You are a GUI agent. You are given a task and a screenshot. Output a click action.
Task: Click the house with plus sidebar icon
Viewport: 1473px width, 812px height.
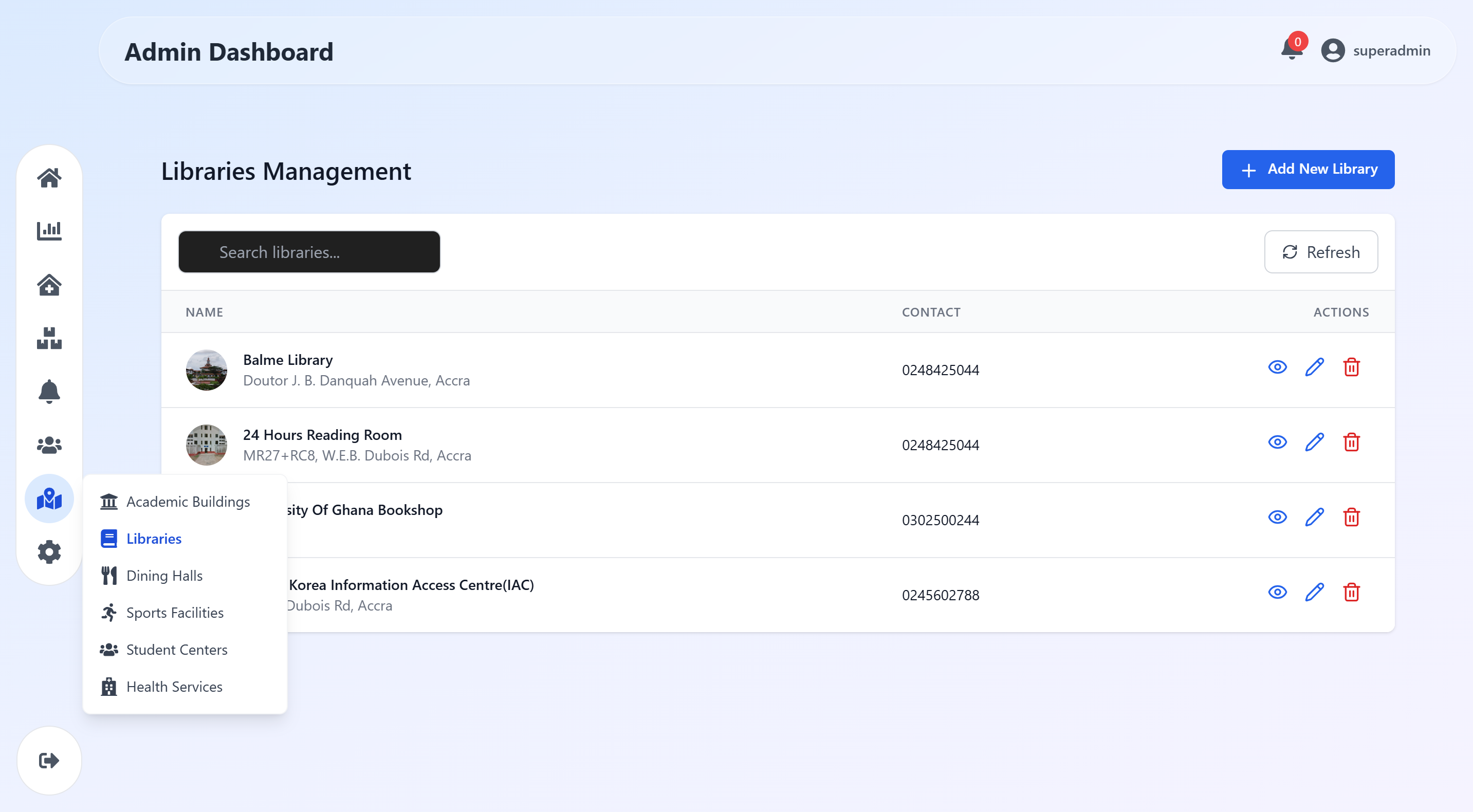pos(49,285)
